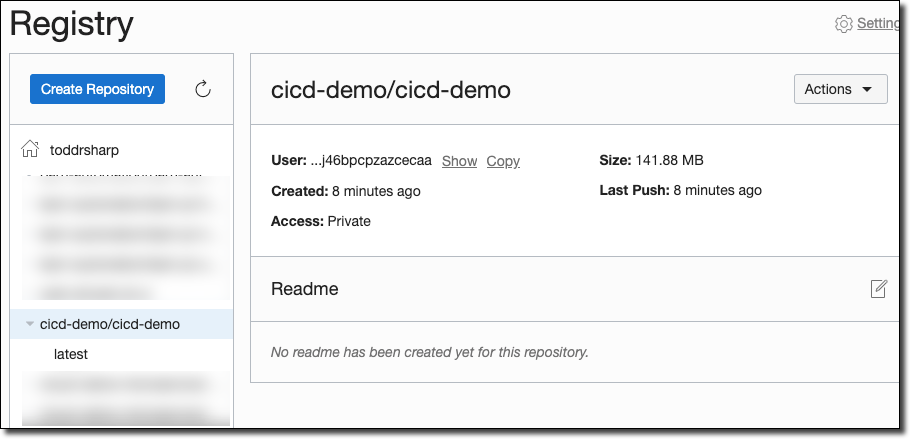Click the truncated user ID text

click(371, 161)
